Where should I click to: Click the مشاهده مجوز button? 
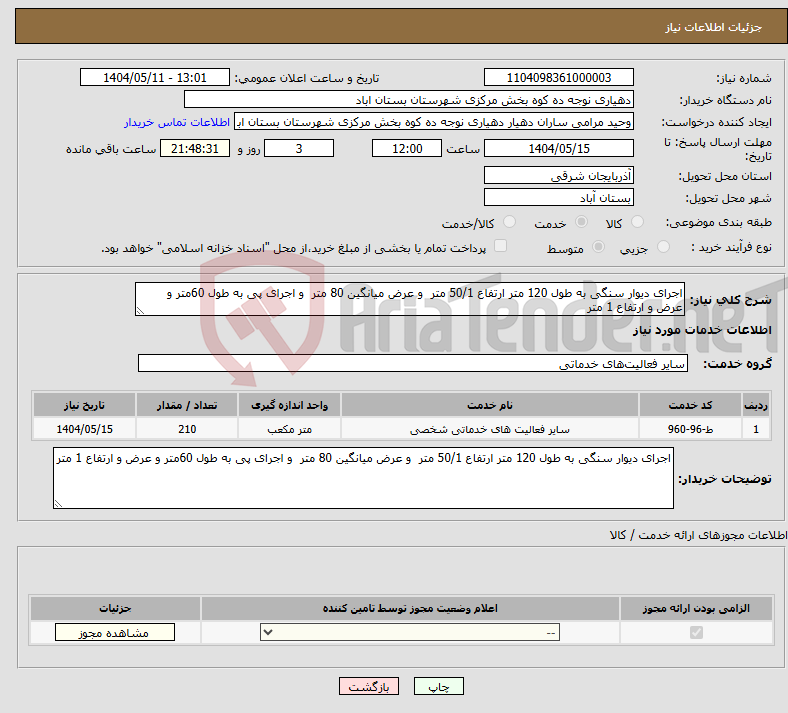point(115,632)
